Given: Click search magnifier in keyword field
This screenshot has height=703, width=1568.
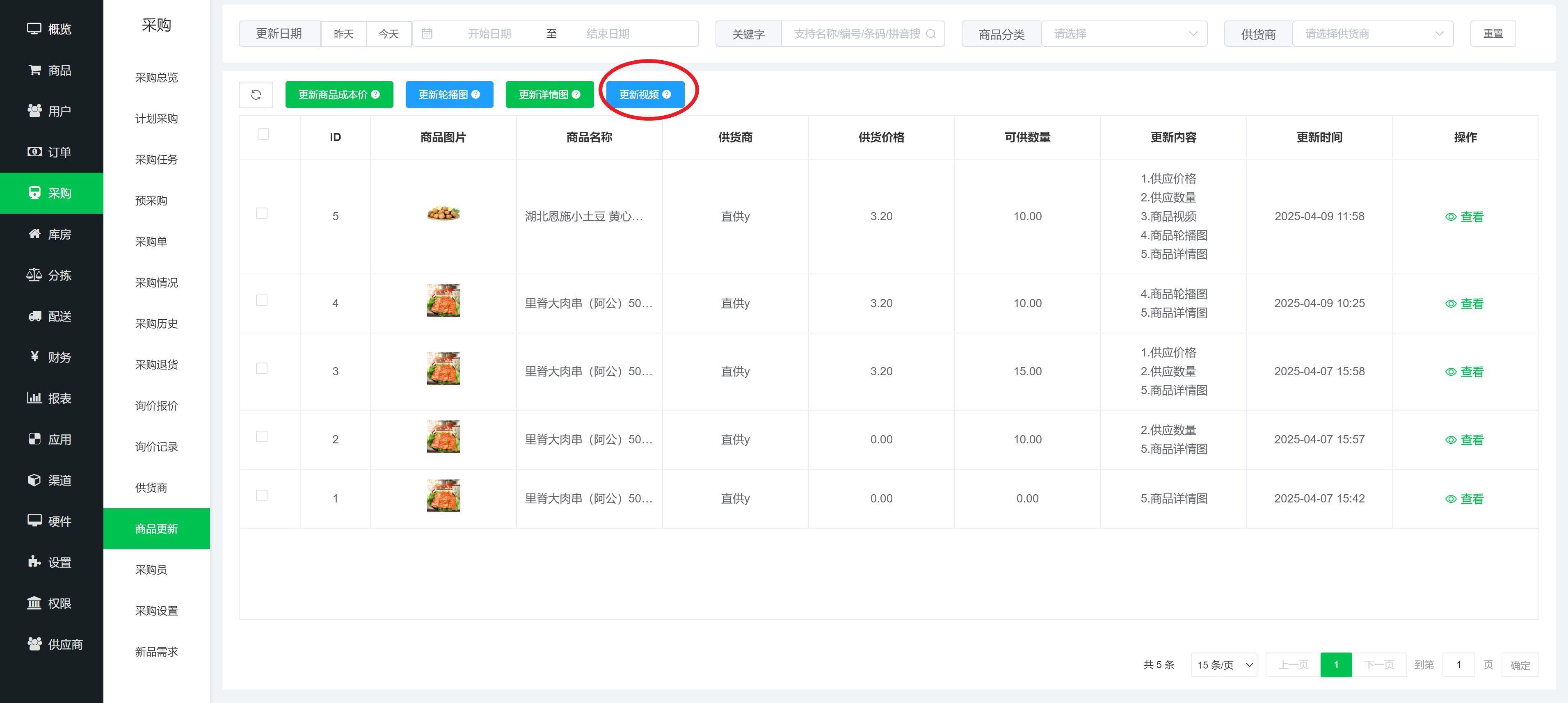Looking at the screenshot, I should [931, 34].
